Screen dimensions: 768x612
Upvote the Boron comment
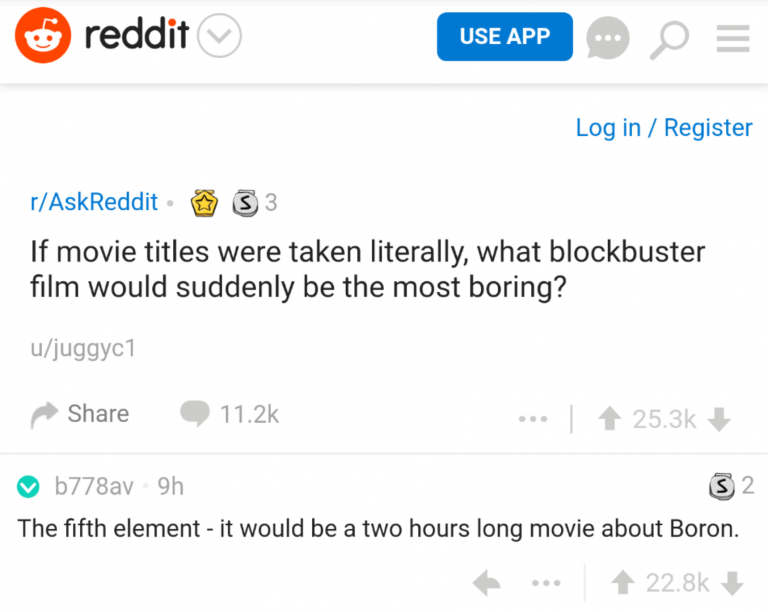pos(620,582)
